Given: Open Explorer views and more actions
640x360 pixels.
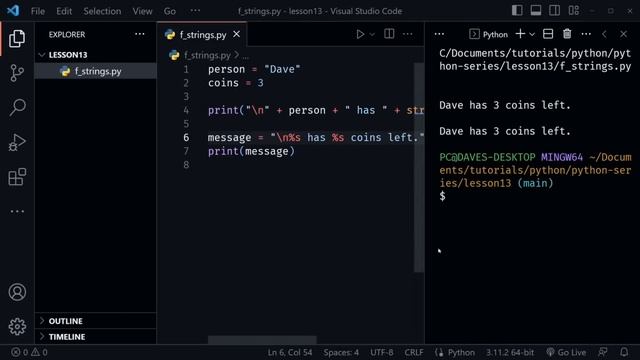Looking at the screenshot, I should (140, 34).
